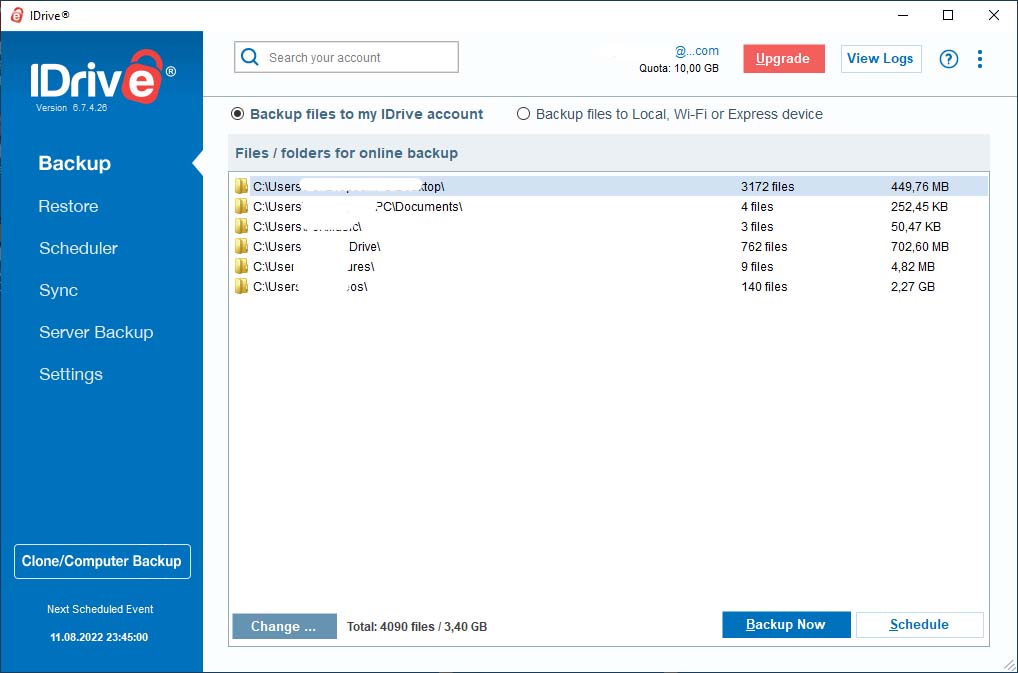Click the IDrive title bar app icon
Viewport: 1018px width, 673px height.
pyautogui.click(x=17, y=15)
